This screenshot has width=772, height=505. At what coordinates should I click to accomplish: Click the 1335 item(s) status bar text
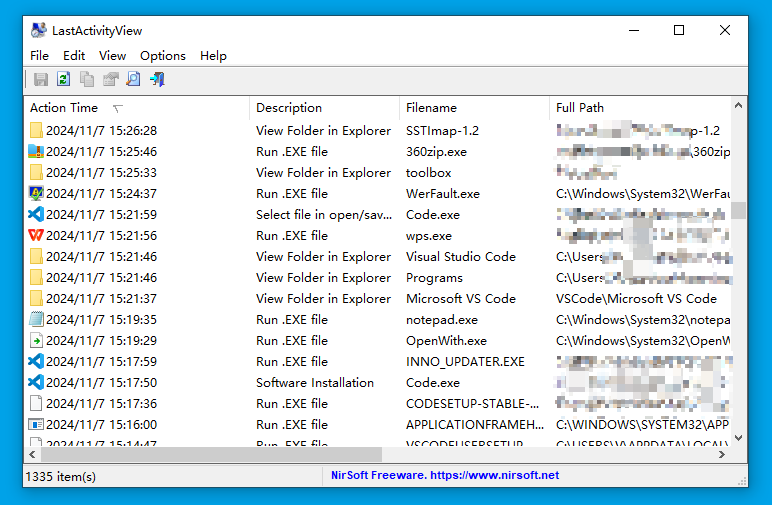click(61, 476)
